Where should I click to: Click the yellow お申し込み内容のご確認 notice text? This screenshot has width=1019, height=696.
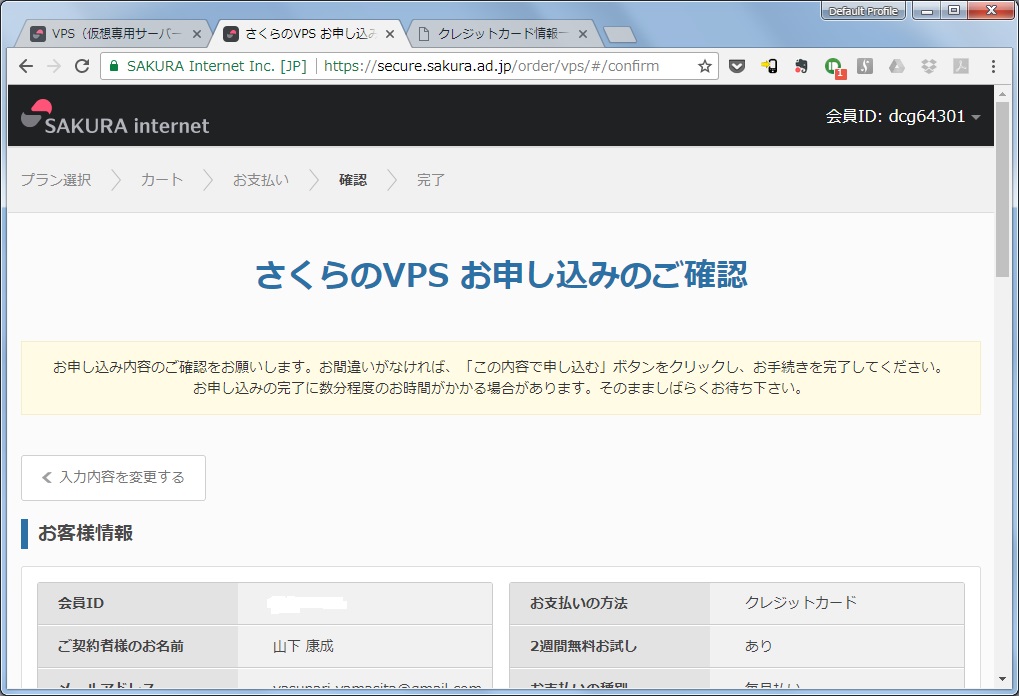coord(500,378)
